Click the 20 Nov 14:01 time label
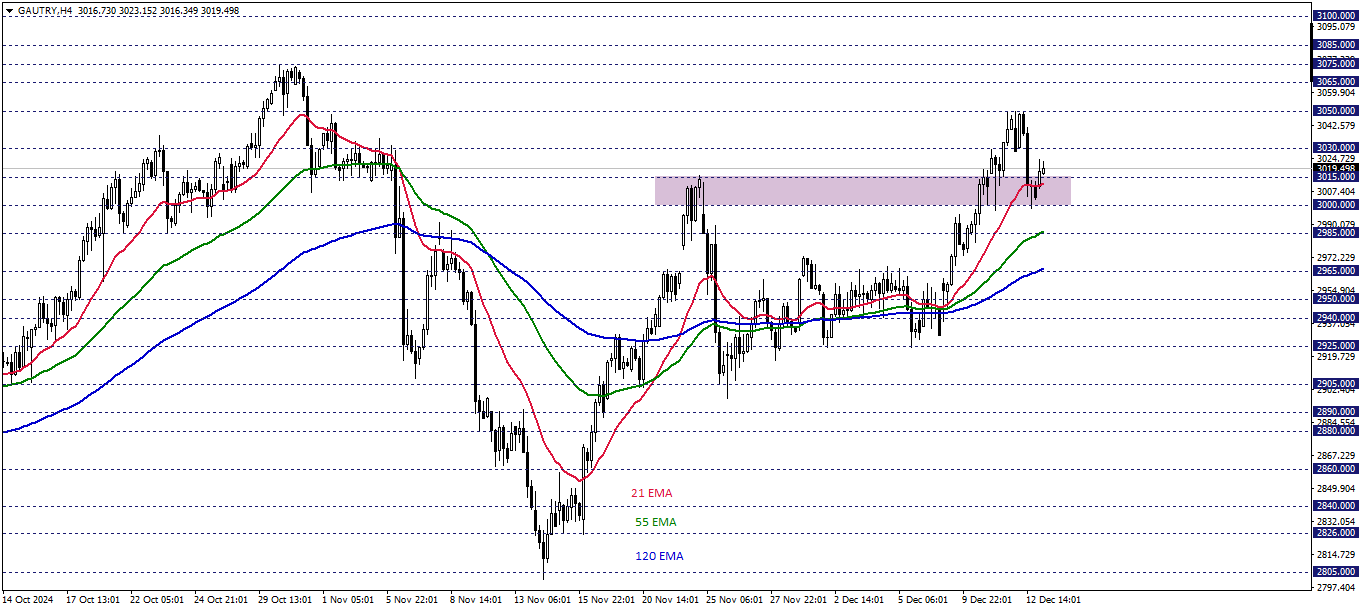1362x611 pixels. 670,600
